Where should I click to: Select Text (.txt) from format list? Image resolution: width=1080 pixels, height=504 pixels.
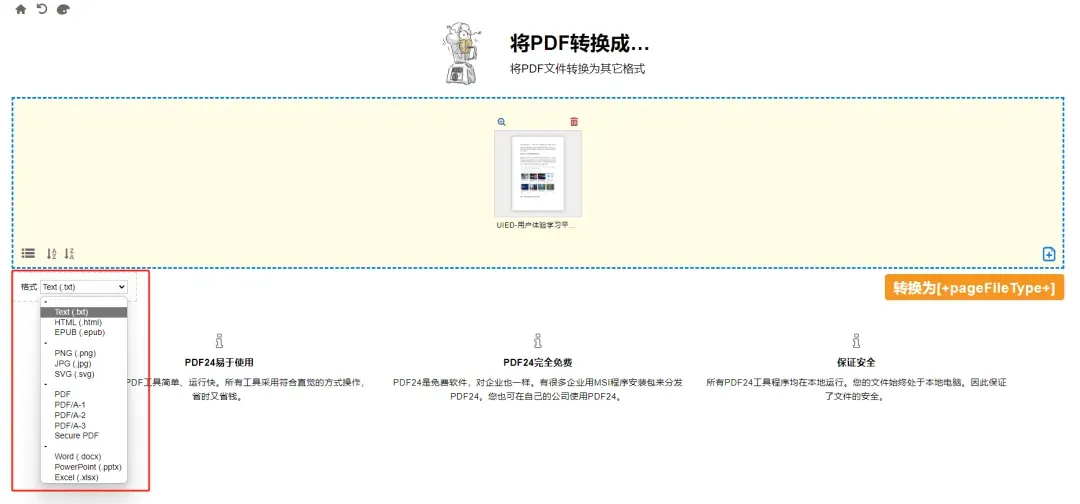point(83,312)
